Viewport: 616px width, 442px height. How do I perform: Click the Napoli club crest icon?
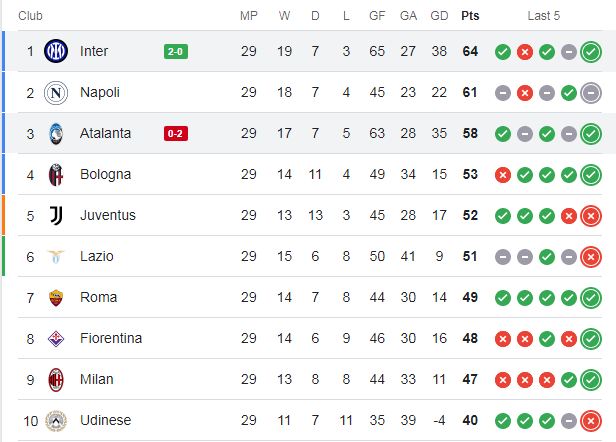[56, 93]
